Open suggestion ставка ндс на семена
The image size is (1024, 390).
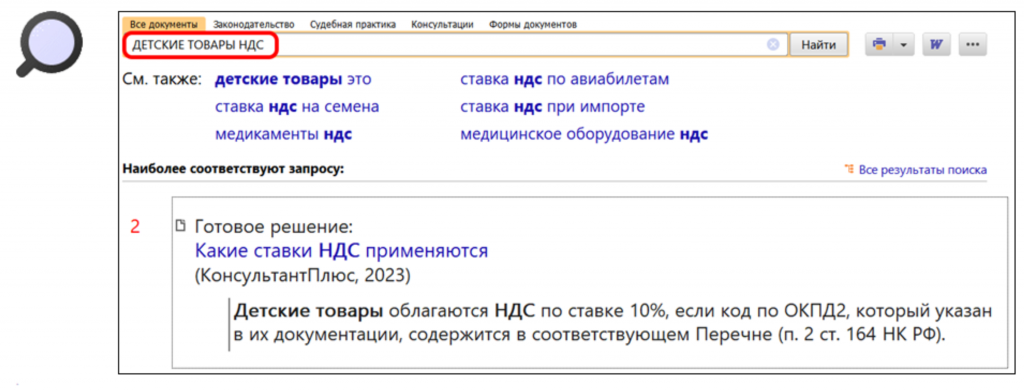pos(297,107)
